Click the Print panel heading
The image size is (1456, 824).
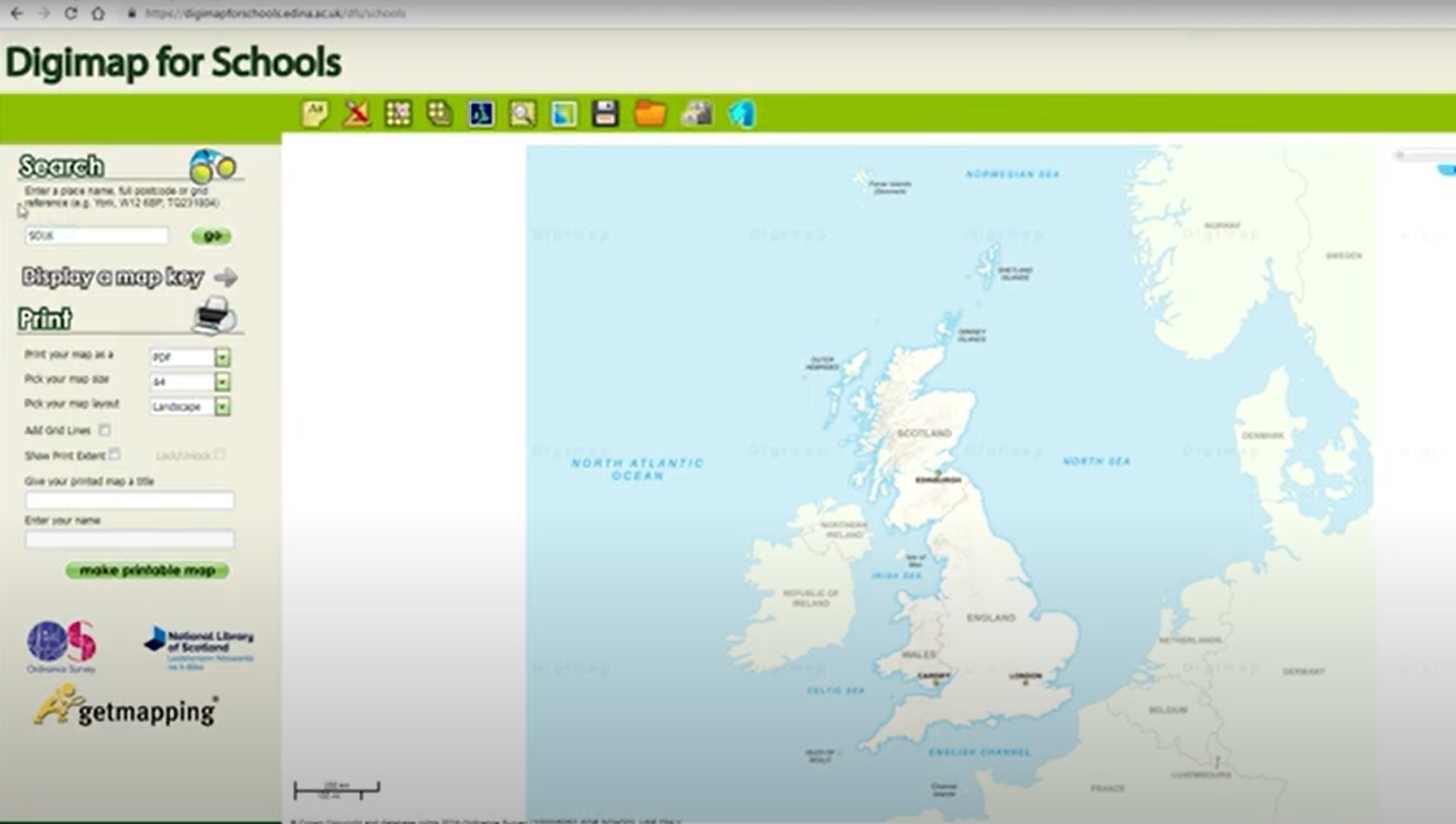point(44,318)
